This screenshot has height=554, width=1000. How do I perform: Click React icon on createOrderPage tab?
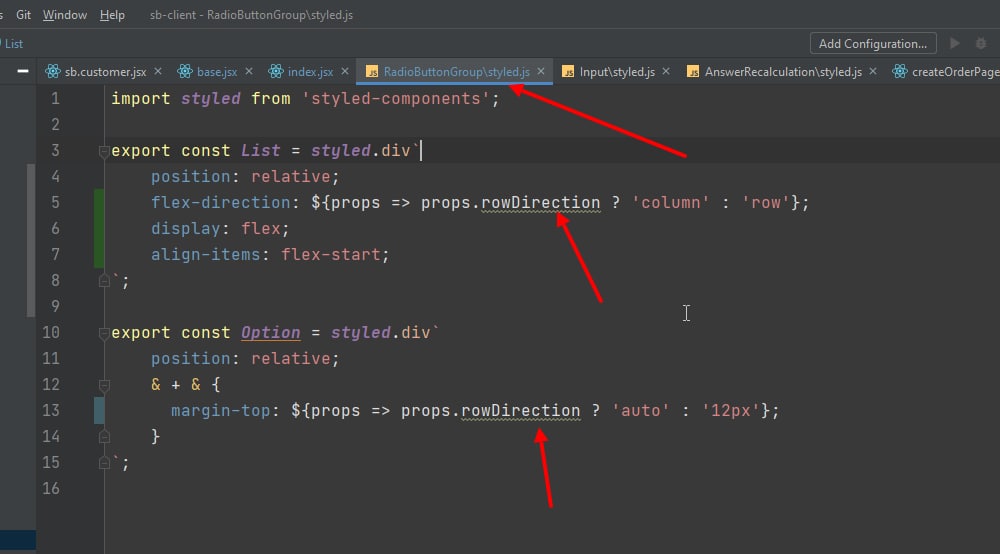click(x=900, y=71)
